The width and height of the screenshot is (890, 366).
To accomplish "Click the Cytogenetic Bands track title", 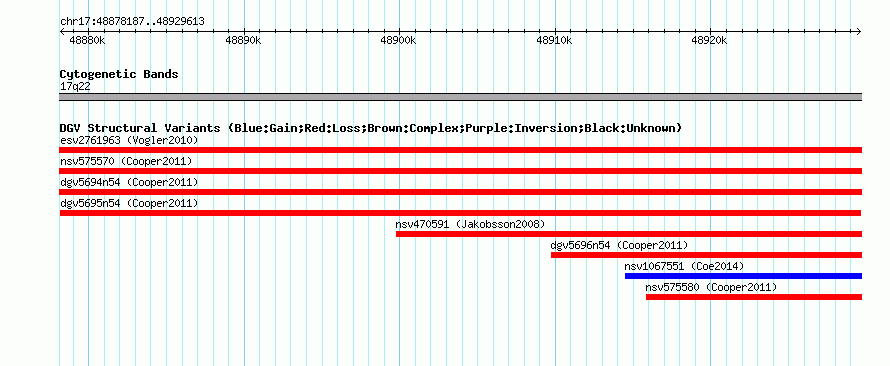I will 119,74.
